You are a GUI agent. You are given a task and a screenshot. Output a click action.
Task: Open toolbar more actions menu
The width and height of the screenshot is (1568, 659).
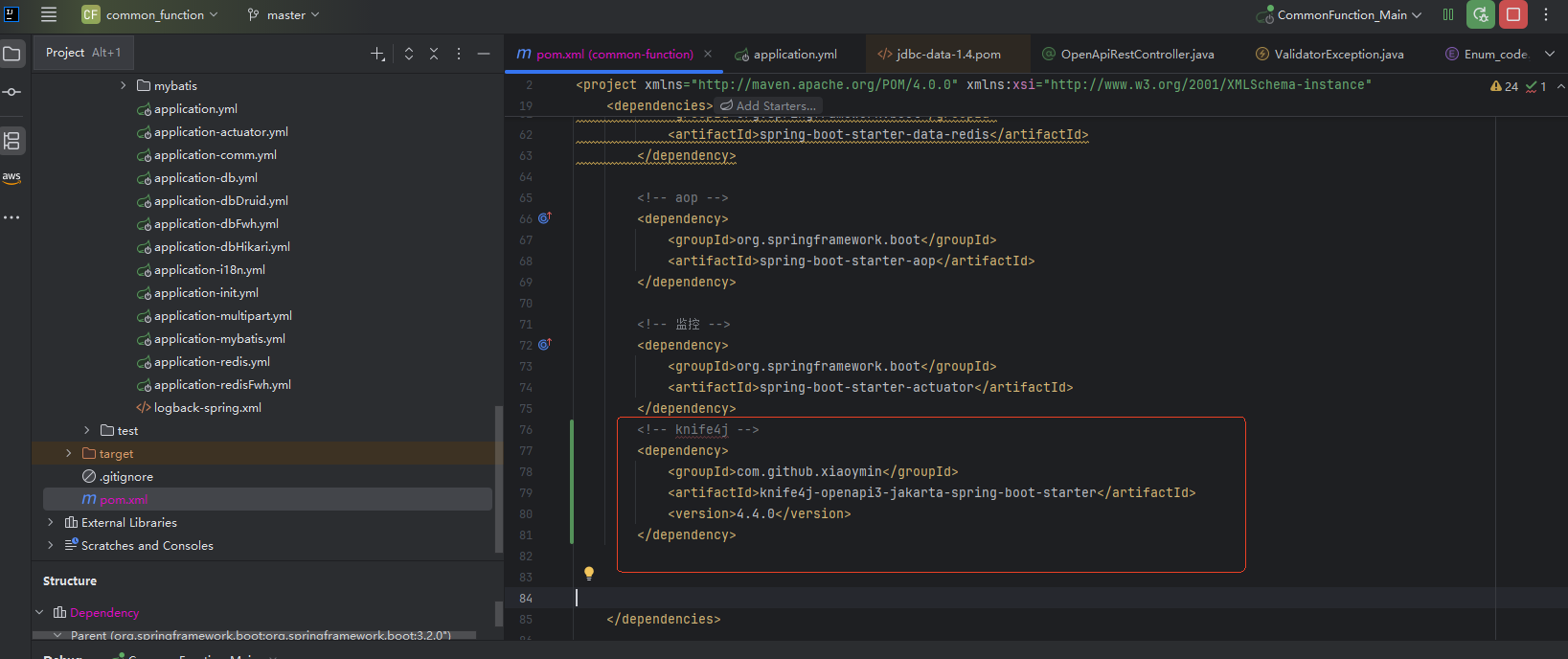1546,14
